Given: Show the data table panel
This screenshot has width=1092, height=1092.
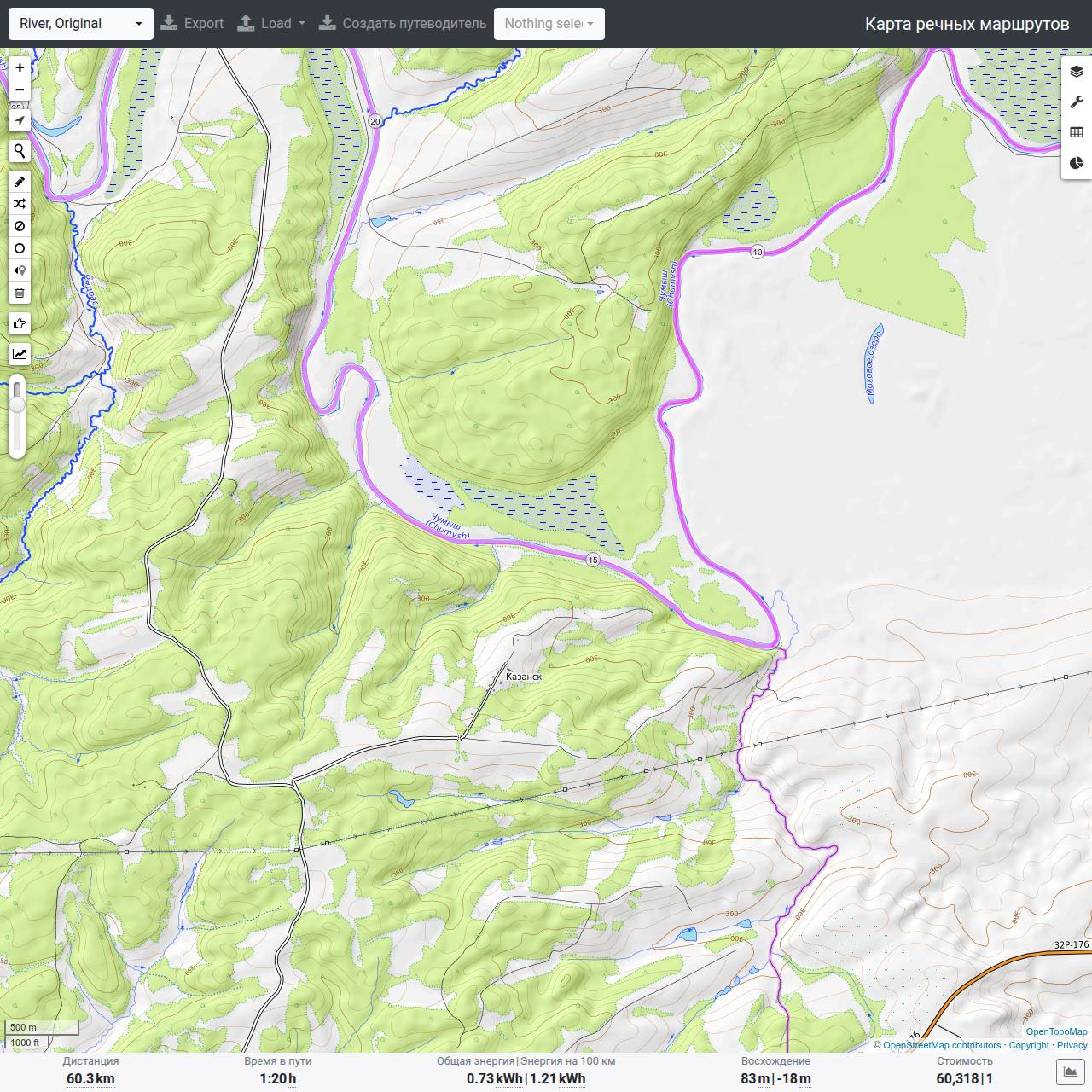Looking at the screenshot, I should point(1077,132).
